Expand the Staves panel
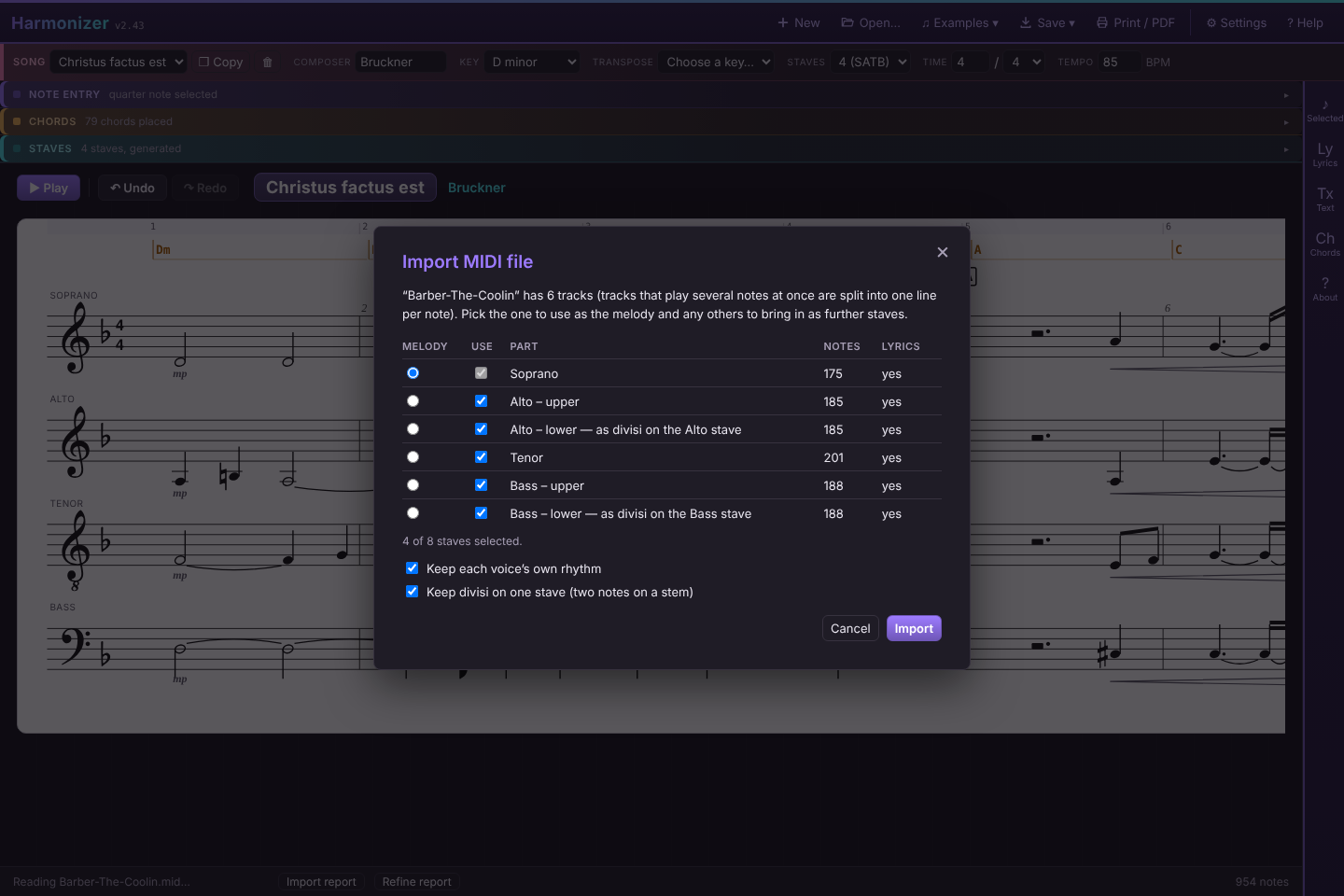The width and height of the screenshot is (1344, 896). [x=651, y=148]
